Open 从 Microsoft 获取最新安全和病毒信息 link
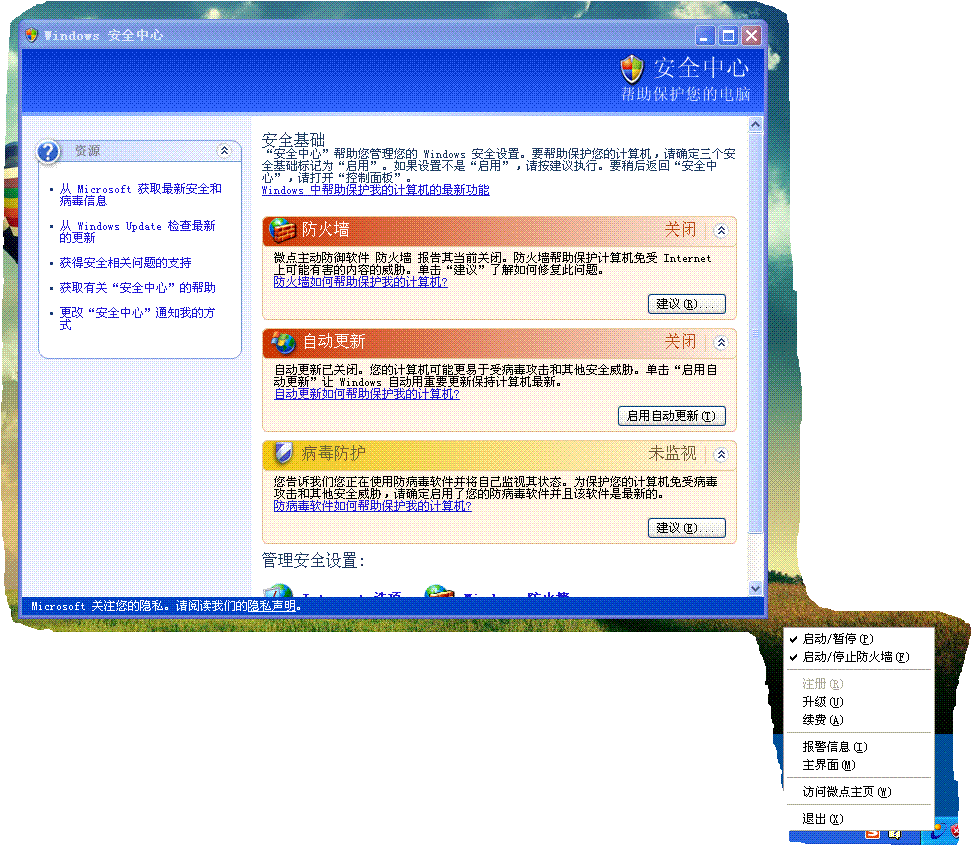Image resolution: width=973 pixels, height=846 pixels. coord(140,195)
